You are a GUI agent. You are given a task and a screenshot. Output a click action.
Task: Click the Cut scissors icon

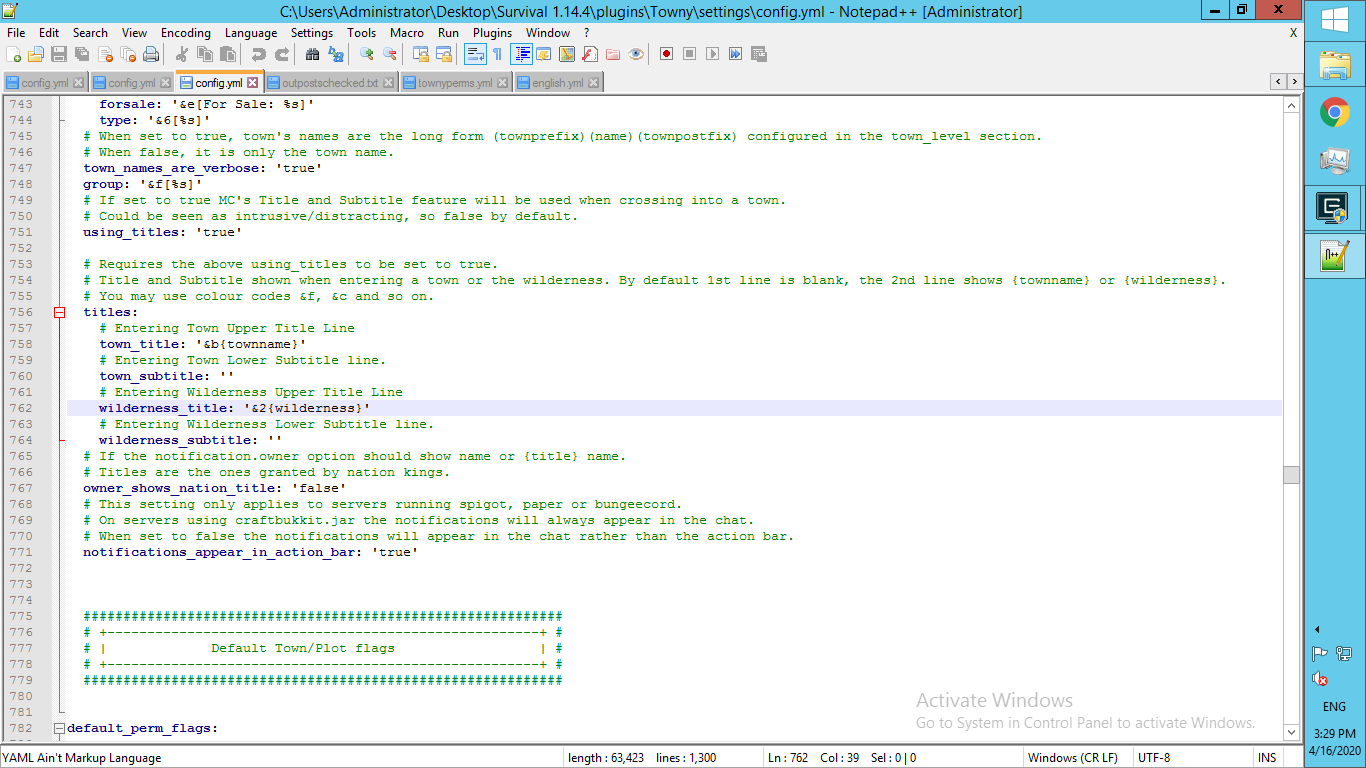pyautogui.click(x=182, y=54)
